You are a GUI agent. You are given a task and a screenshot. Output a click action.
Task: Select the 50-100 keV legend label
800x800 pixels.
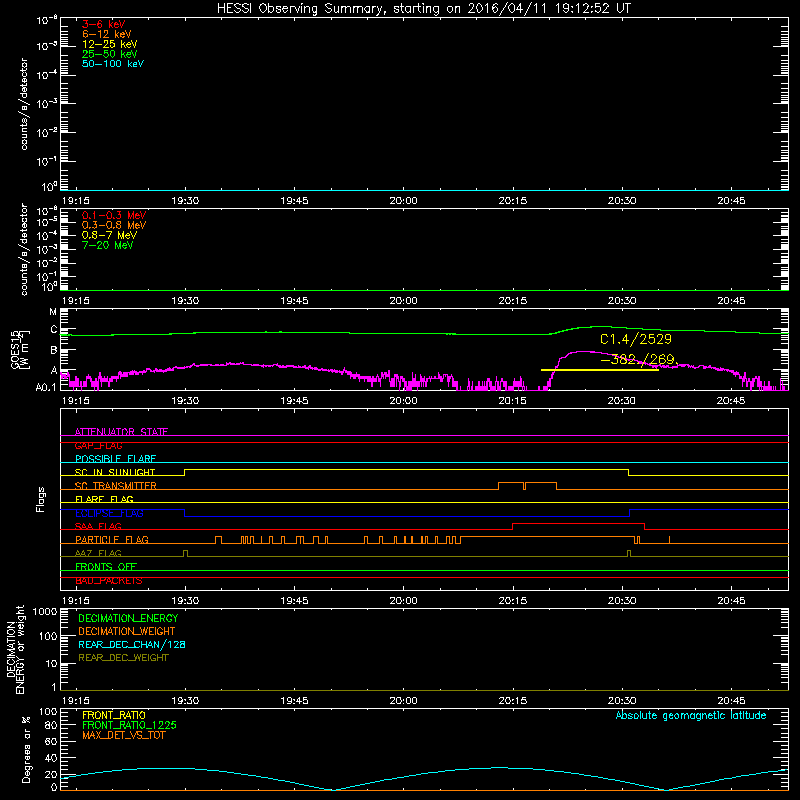click(x=113, y=64)
